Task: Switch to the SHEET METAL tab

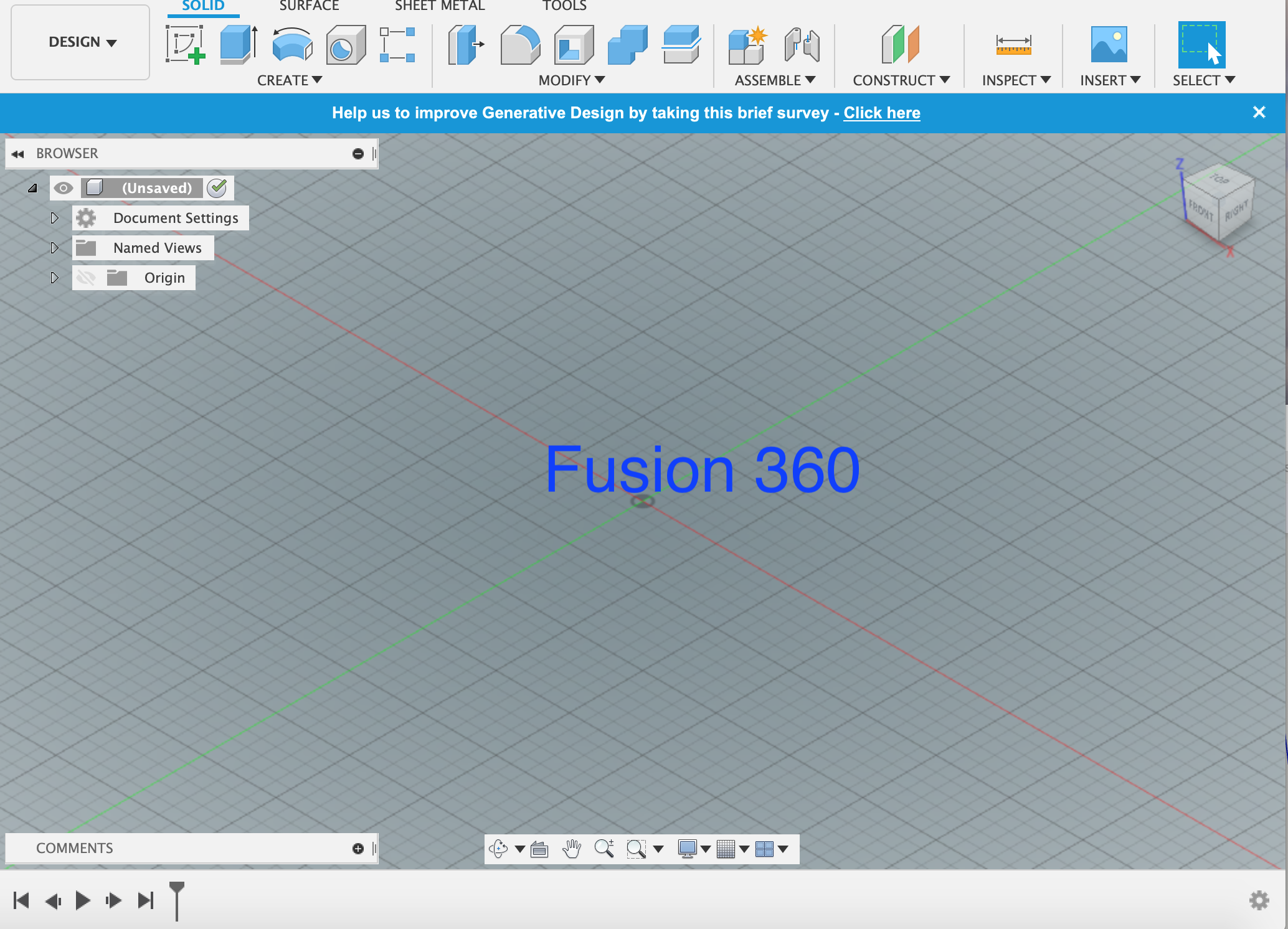Action: [440, 6]
